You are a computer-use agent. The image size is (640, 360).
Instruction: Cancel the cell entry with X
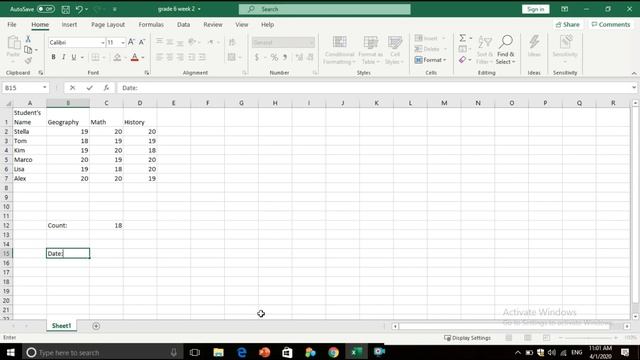point(72,88)
